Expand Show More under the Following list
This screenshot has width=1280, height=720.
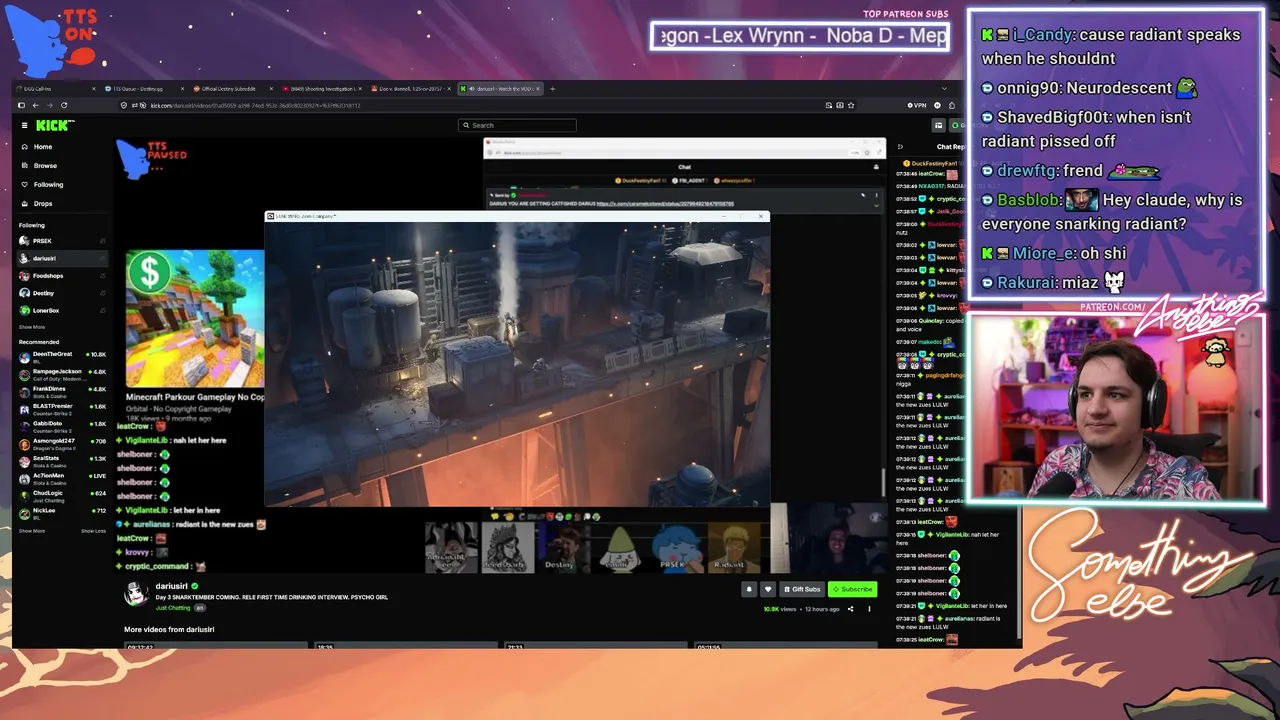(32, 327)
